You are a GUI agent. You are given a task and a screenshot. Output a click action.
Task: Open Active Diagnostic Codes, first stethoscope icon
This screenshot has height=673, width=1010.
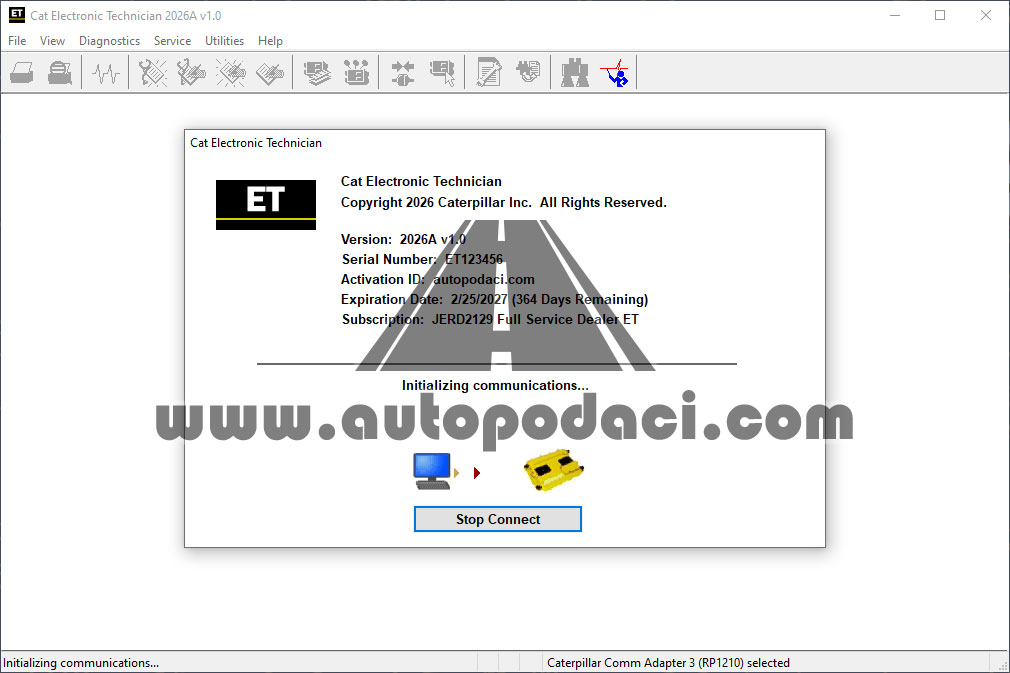click(153, 73)
